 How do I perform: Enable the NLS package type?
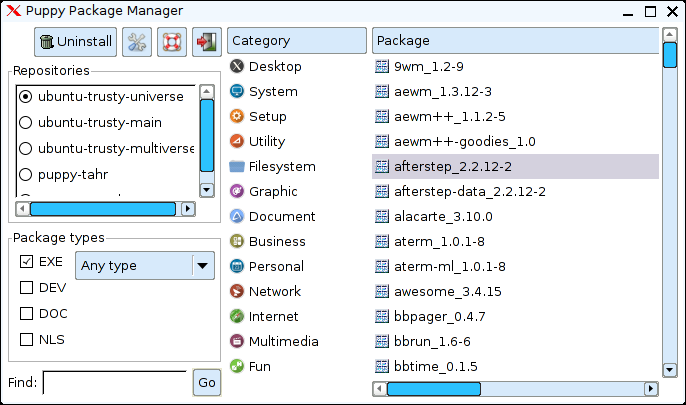tap(26, 339)
